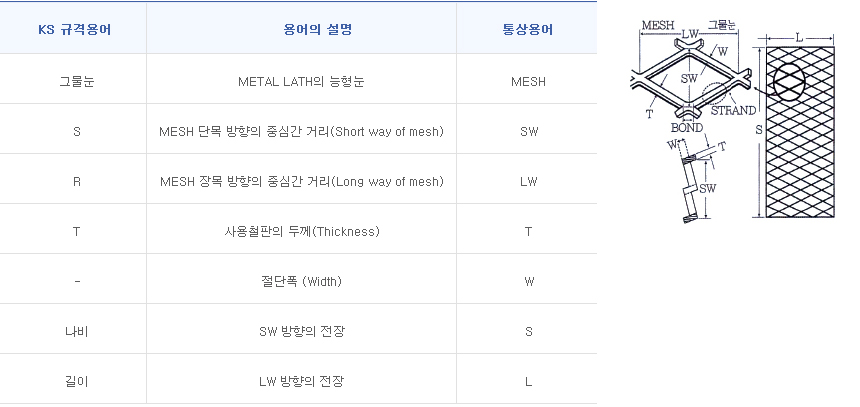
Task: Click the "그물눈" label above the diagram
Action: pos(721,23)
